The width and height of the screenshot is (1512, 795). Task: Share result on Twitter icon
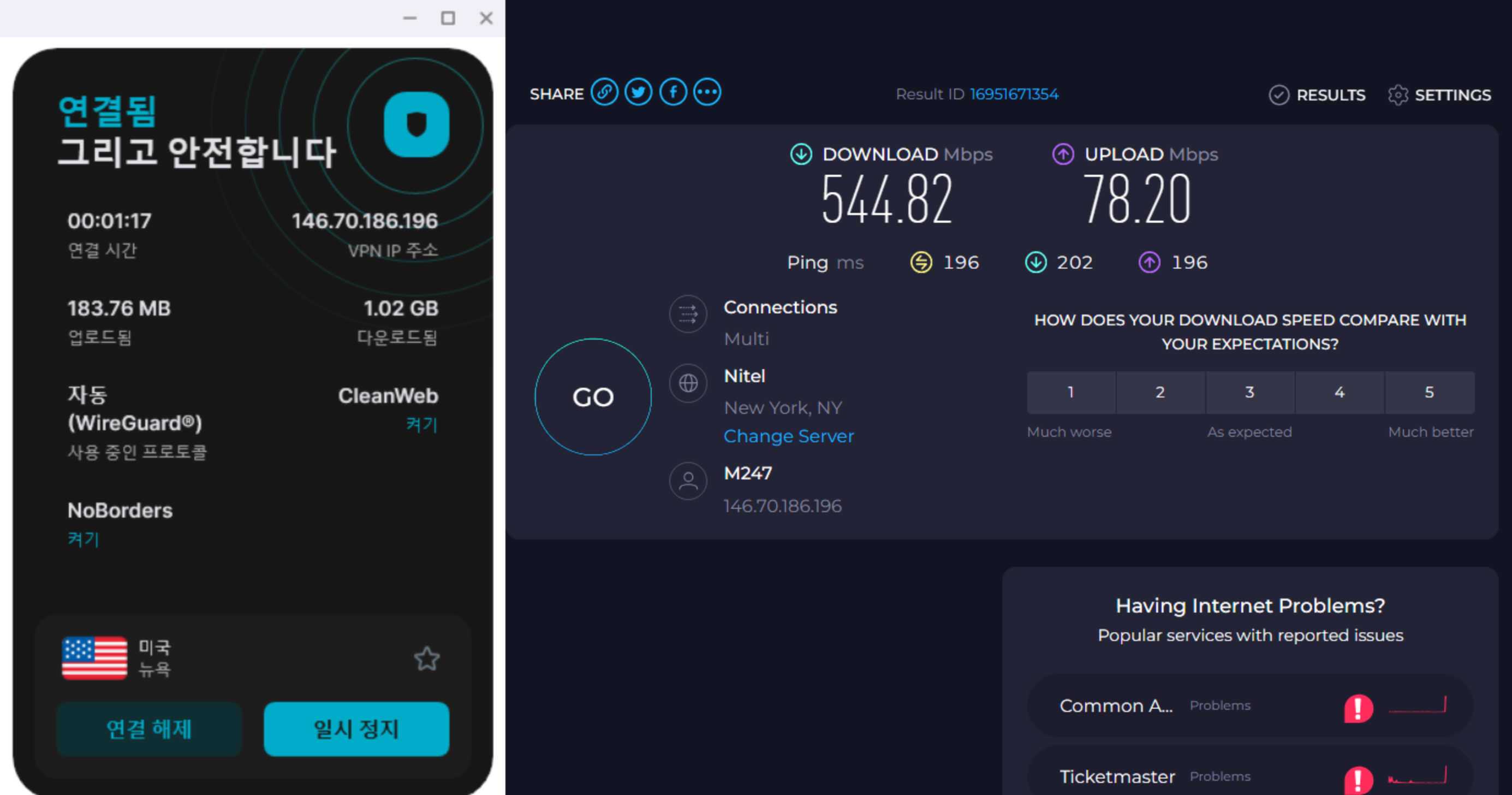639,93
